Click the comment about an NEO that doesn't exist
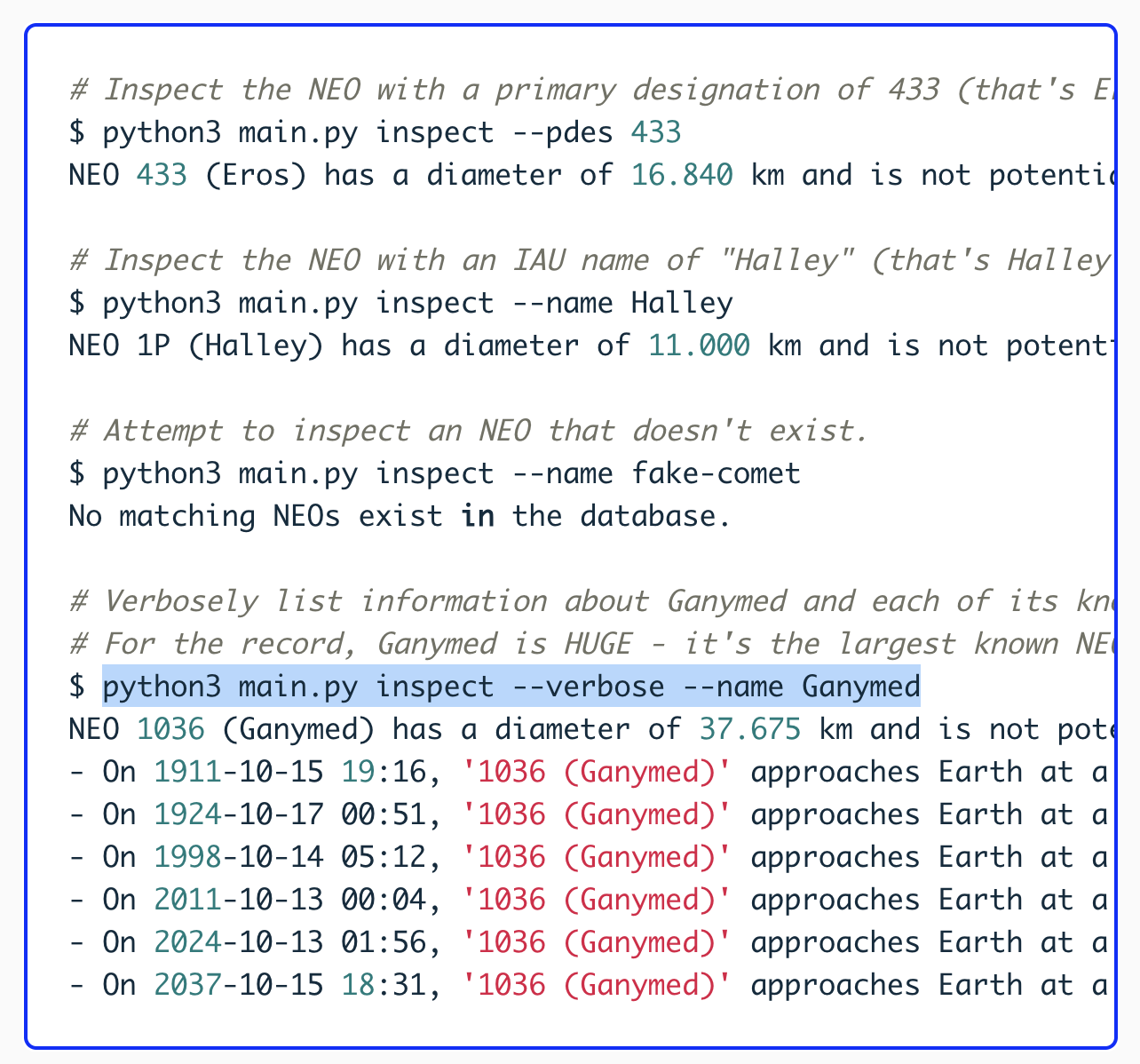This screenshot has width=1140, height=1064. [467, 431]
